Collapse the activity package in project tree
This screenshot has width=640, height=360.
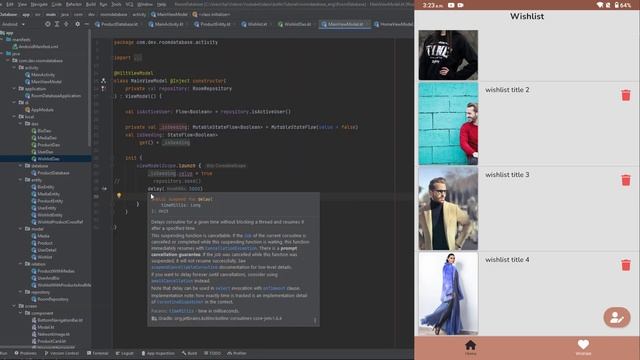15,67
